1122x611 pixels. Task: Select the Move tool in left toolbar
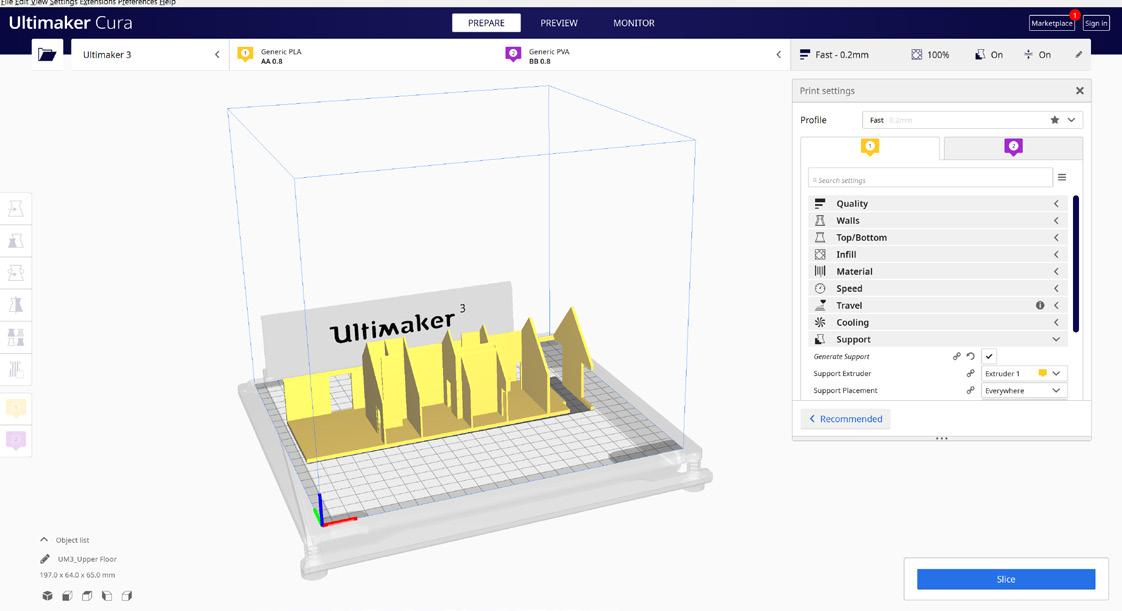click(16, 209)
